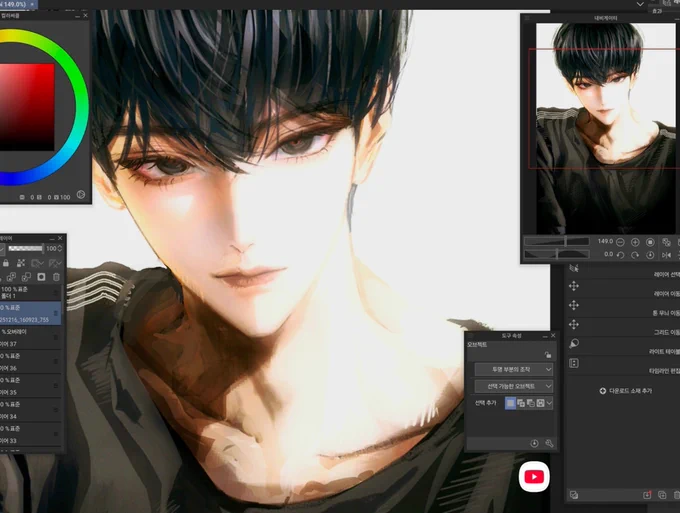Adjust the layer opacity slider
The image size is (680, 513).
(x=26, y=248)
